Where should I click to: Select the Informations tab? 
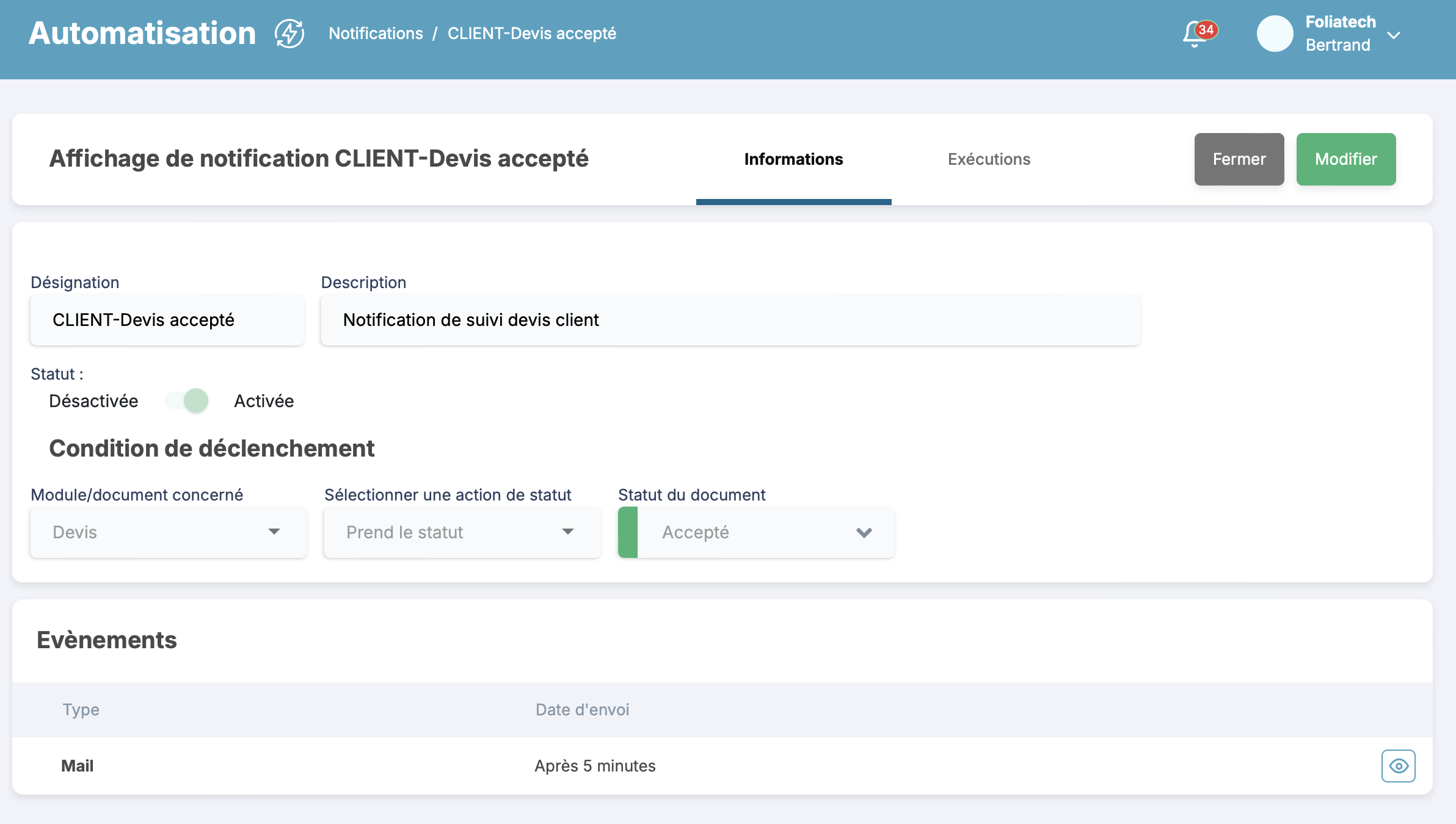click(x=793, y=159)
